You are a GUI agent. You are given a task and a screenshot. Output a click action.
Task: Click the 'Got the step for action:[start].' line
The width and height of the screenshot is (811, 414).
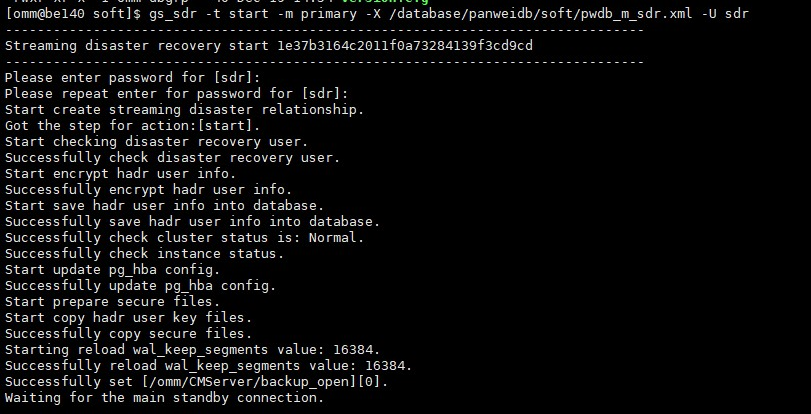[133, 126]
